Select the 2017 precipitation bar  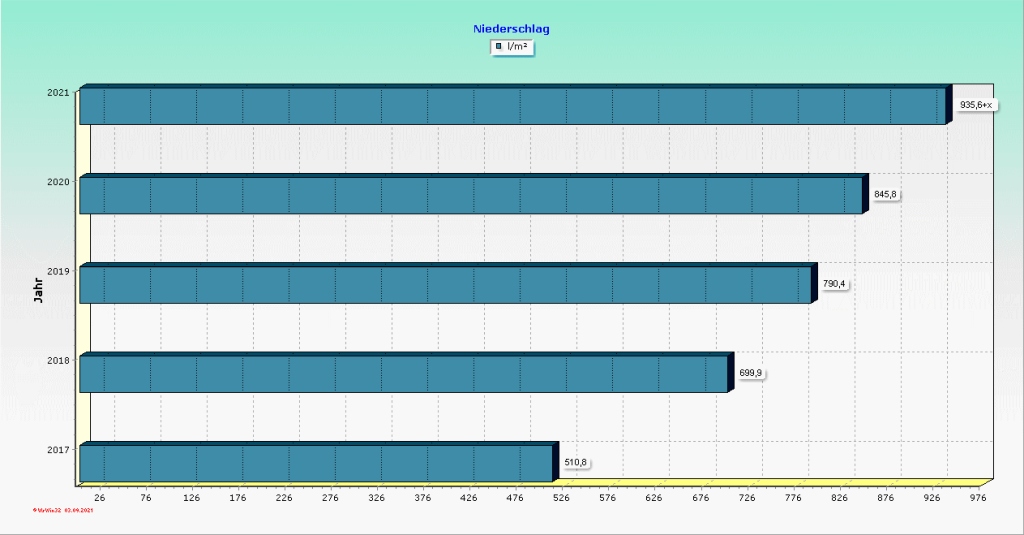pos(315,463)
